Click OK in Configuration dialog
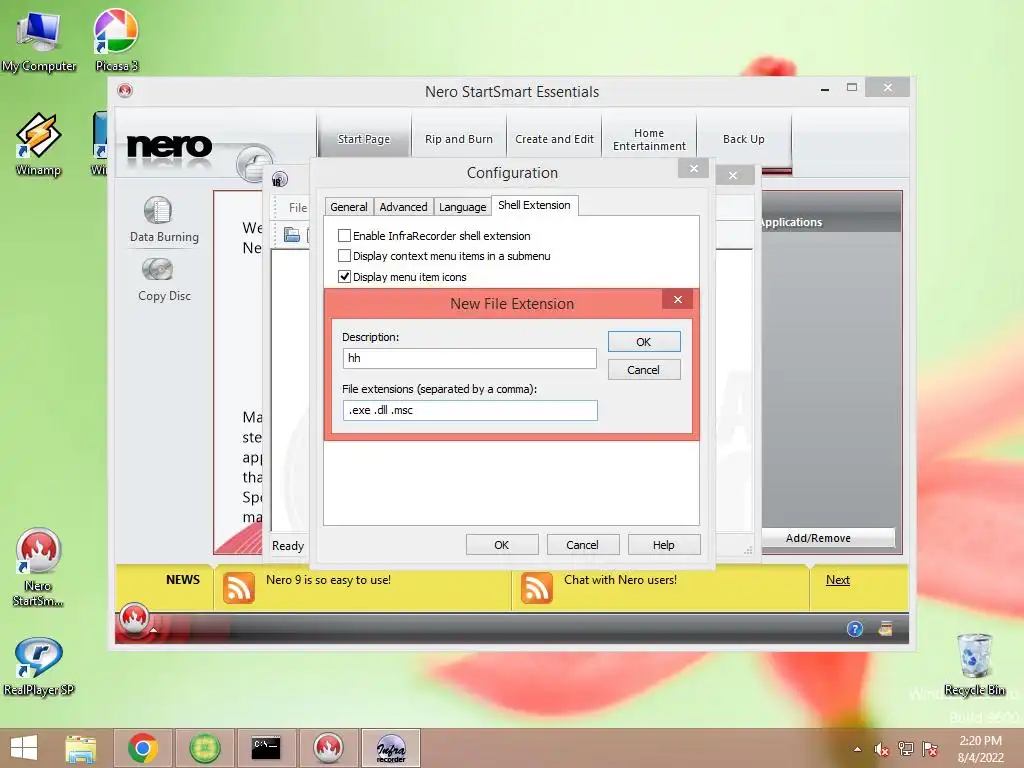 pos(502,545)
